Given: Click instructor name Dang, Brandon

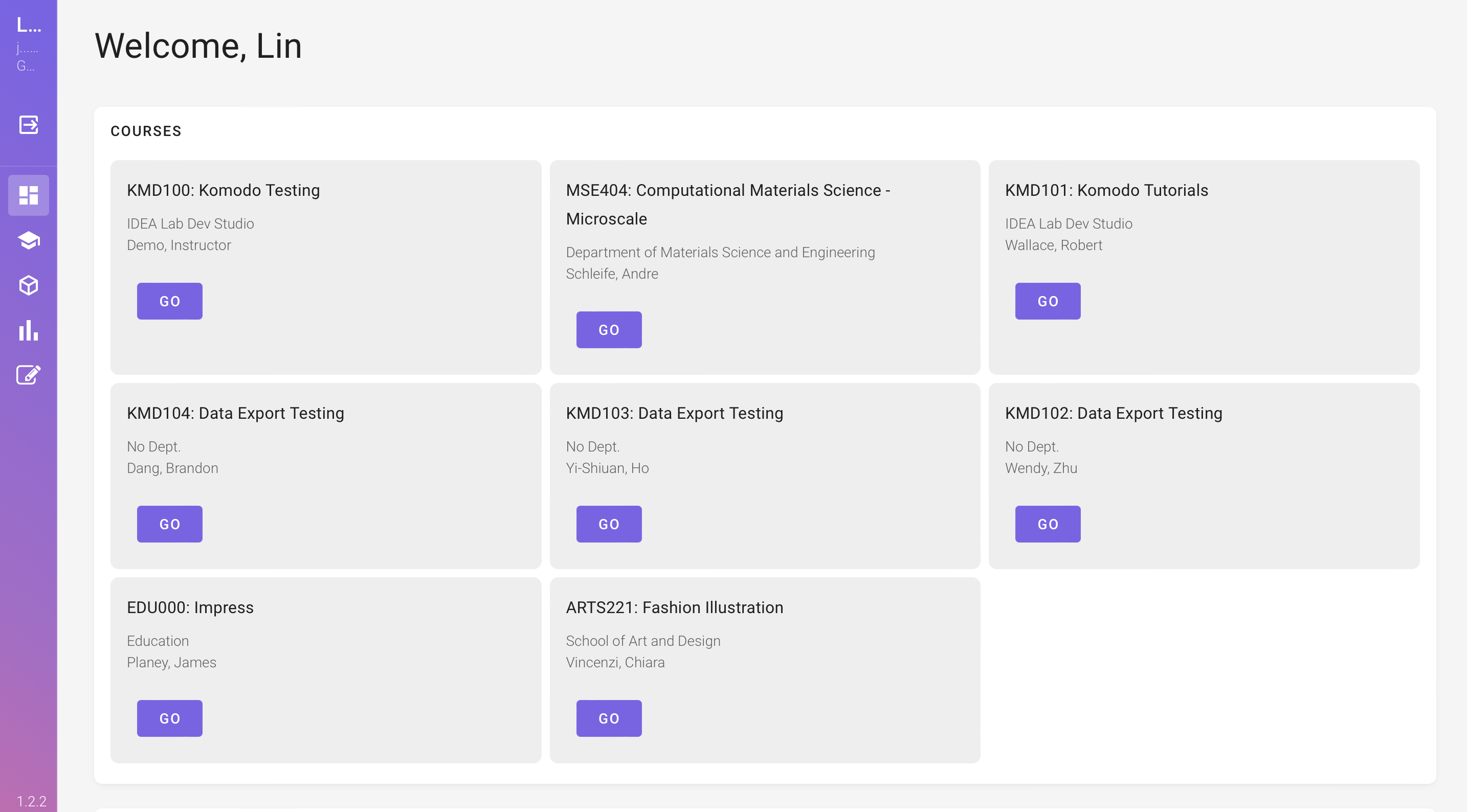Looking at the screenshot, I should click(172, 468).
